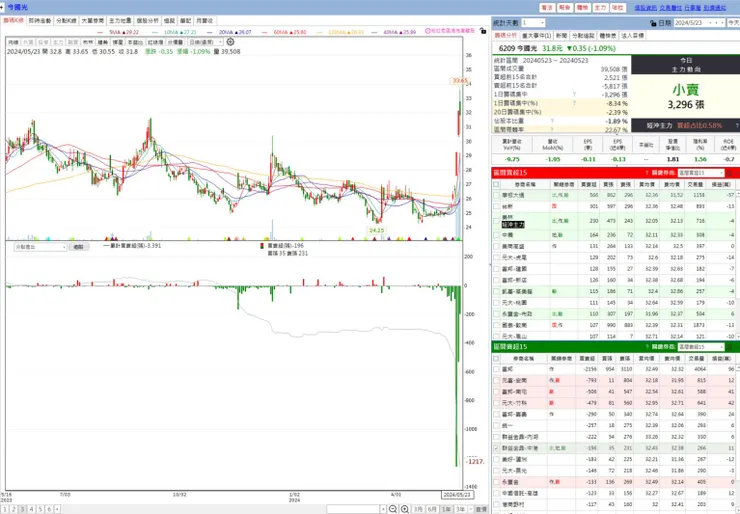Set chart range to 3月
740x514 pixels.
418,509
